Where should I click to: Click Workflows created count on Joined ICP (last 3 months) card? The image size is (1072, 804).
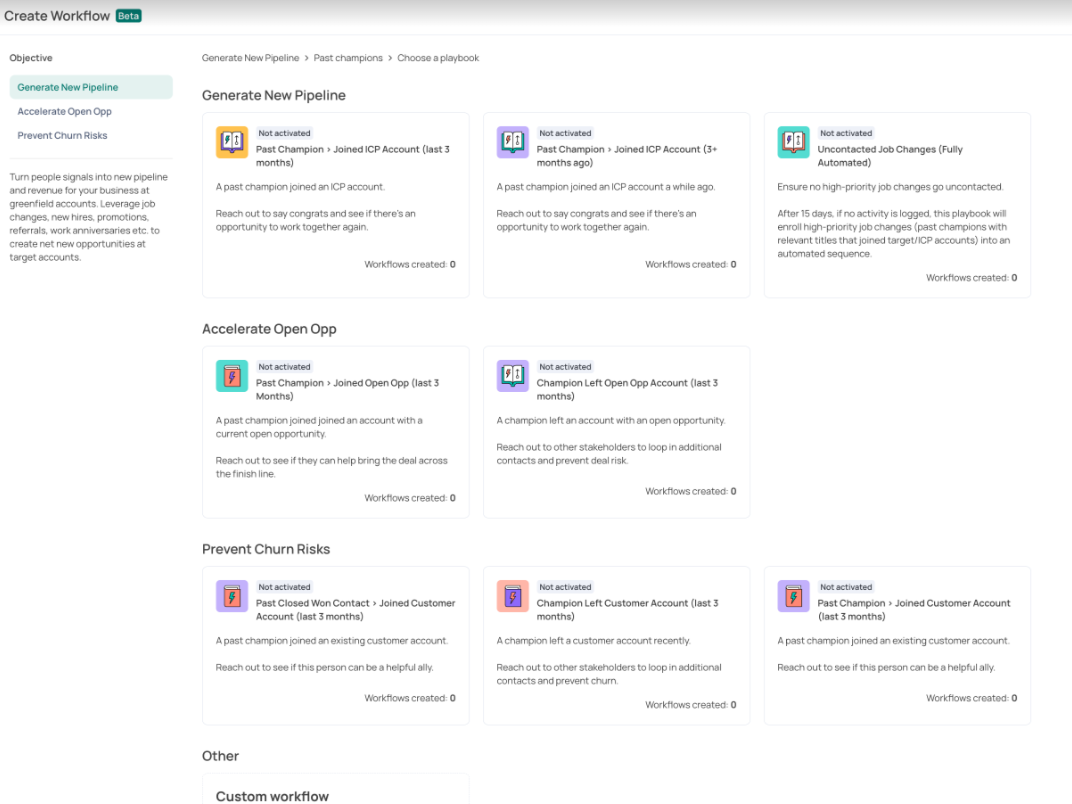point(410,265)
